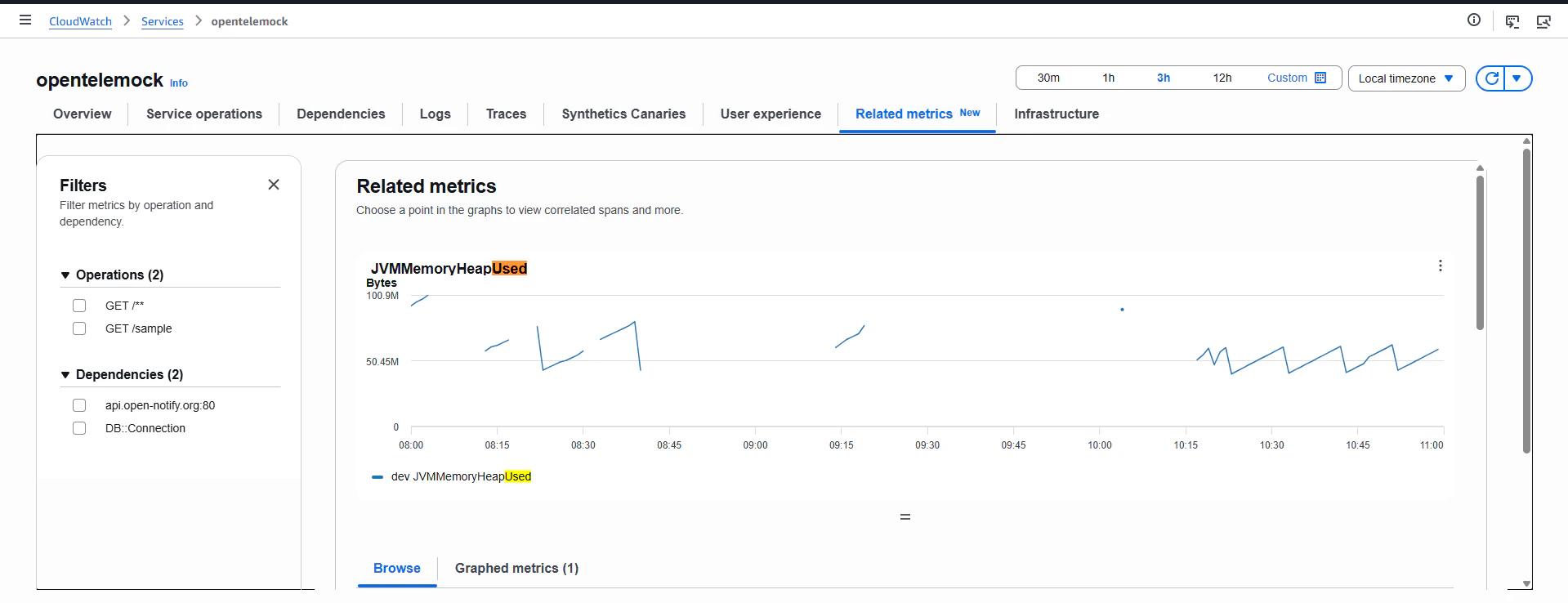Click the outer page scrollbar thumb

coord(1526,301)
